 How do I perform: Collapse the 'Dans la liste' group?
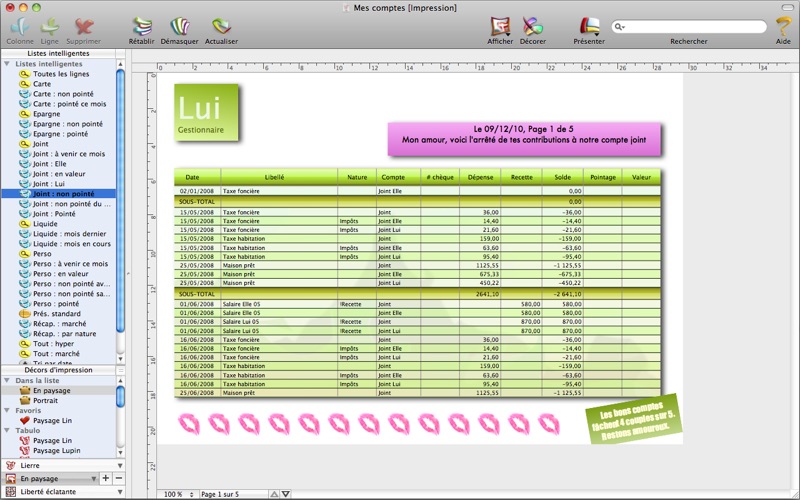pos(7,381)
